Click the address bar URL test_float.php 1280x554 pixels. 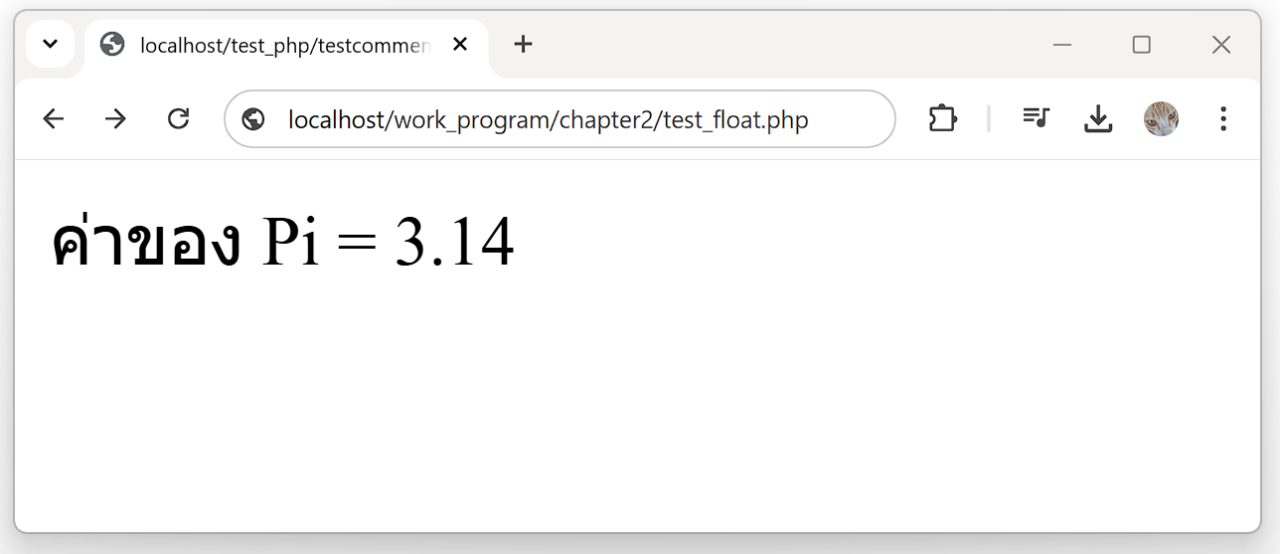[548, 120]
